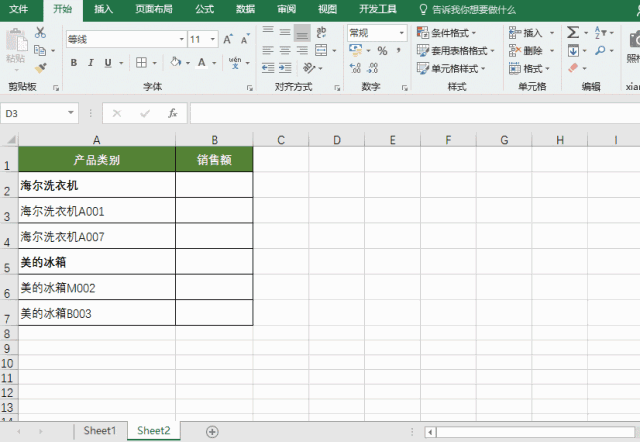Expand Name Box dropdown arrow
The height and width of the screenshot is (442, 640).
point(71,113)
